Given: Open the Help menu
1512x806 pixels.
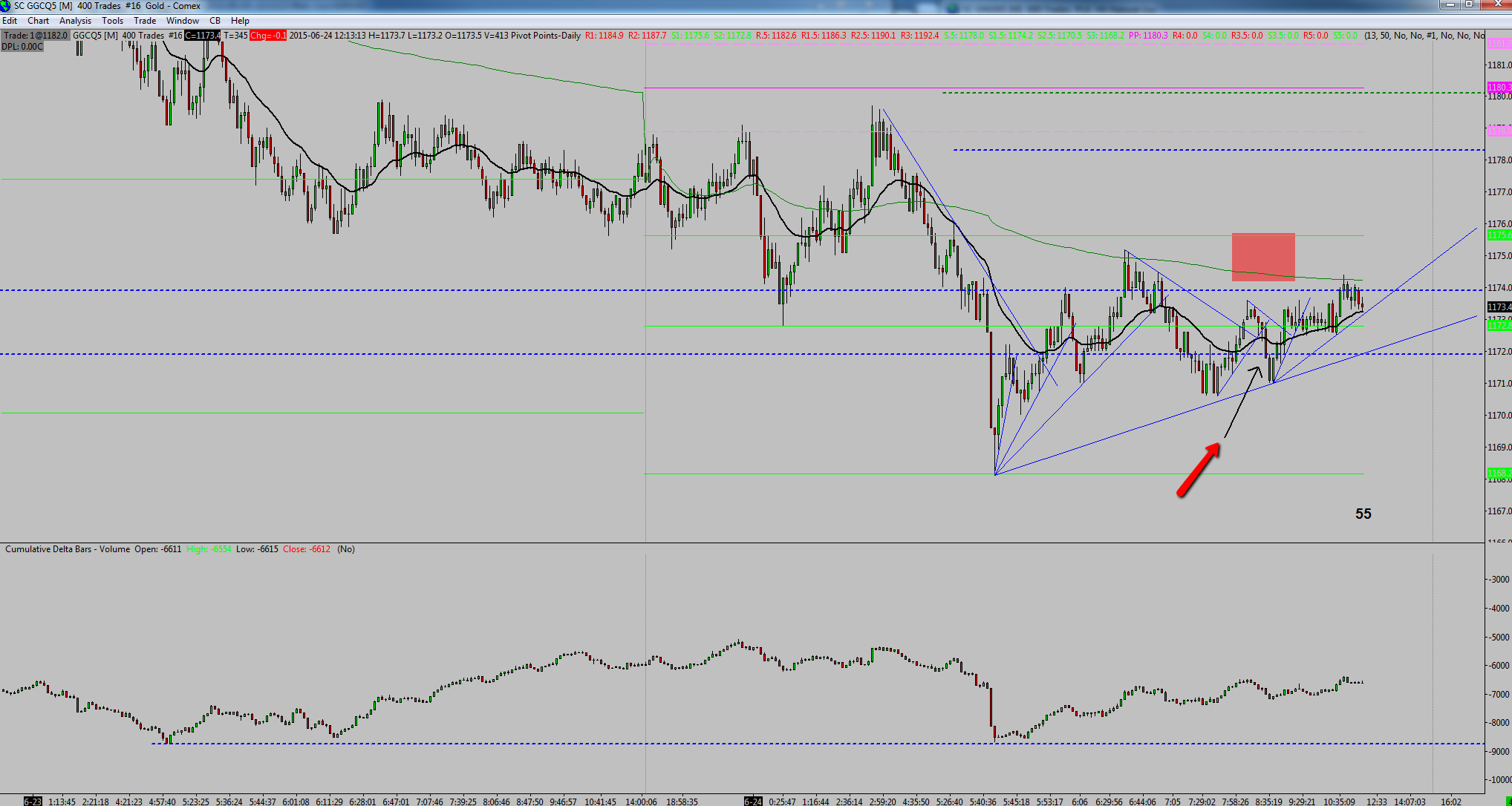Looking at the screenshot, I should pos(240,21).
